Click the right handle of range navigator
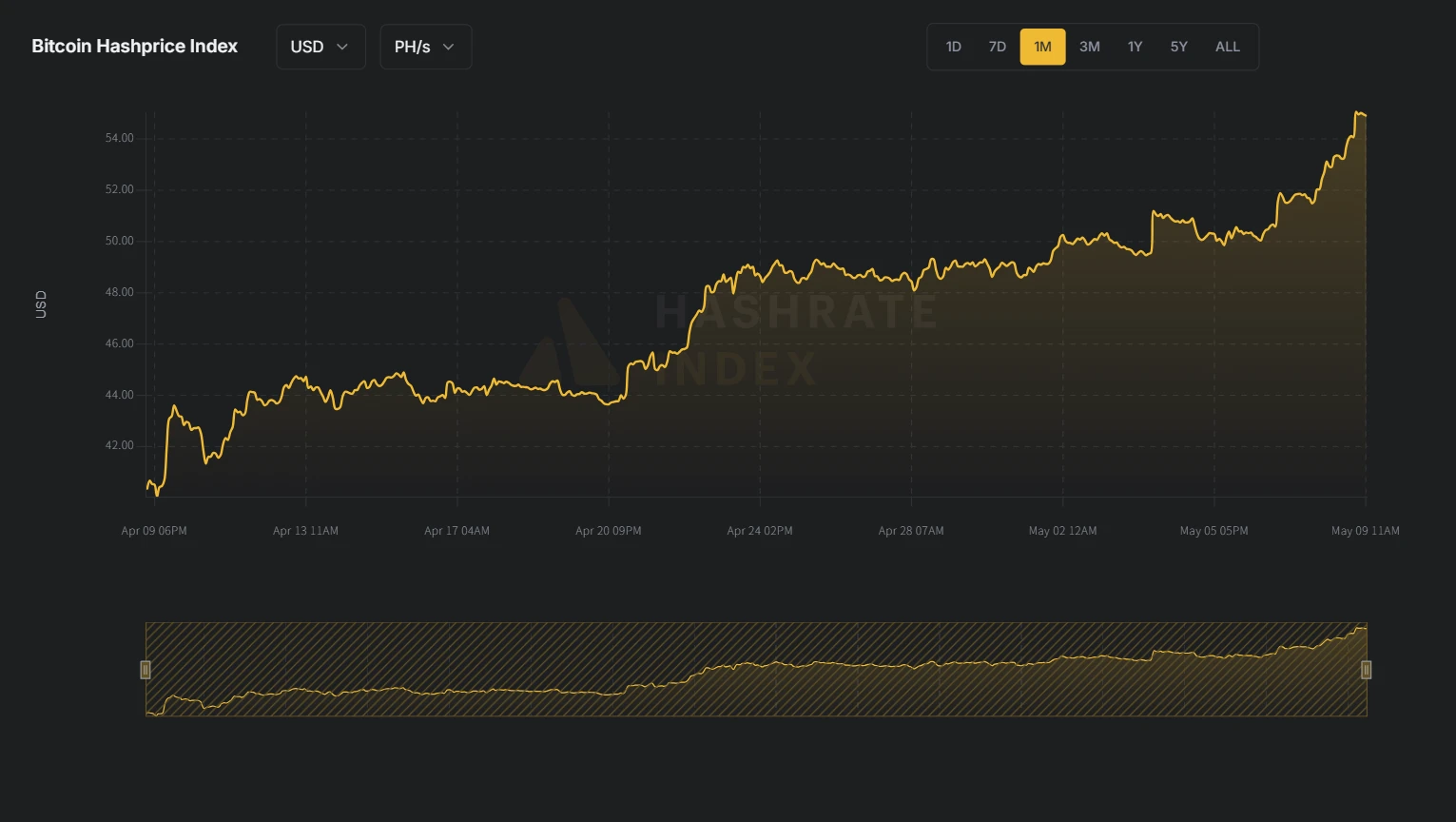This screenshot has height=822, width=1456. point(1366,670)
